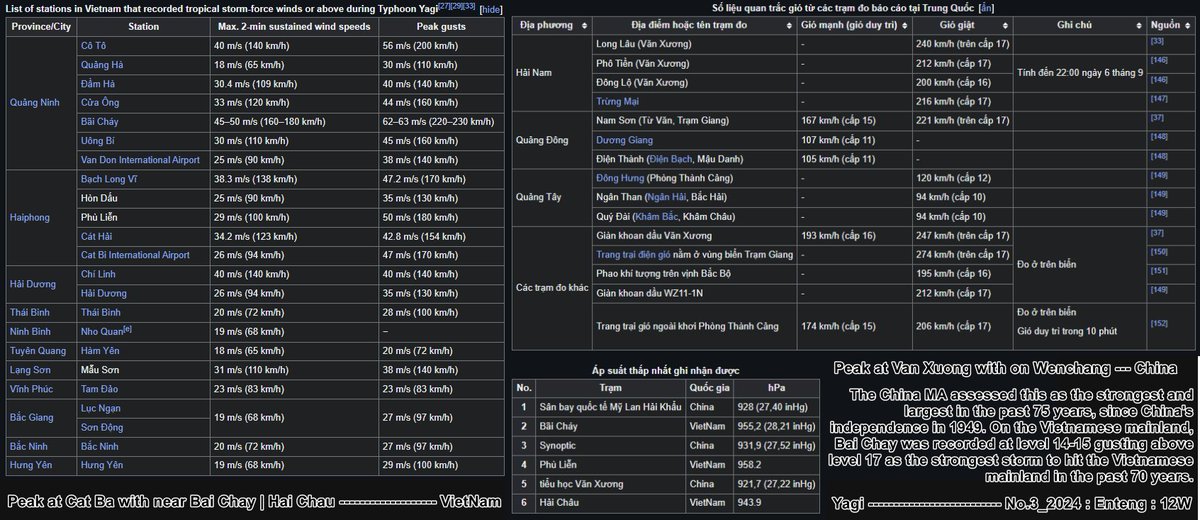Open the Bạch Long Vĩ station link
Screen dimensions: 1200x520
coord(108,178)
